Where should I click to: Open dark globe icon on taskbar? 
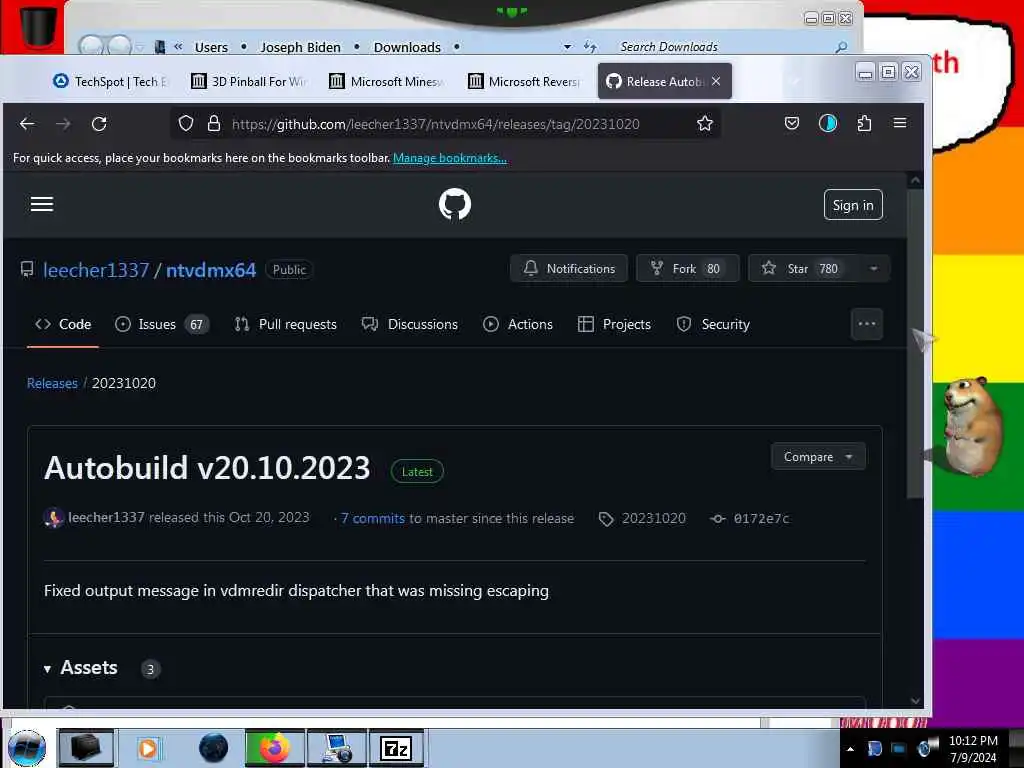[214, 748]
